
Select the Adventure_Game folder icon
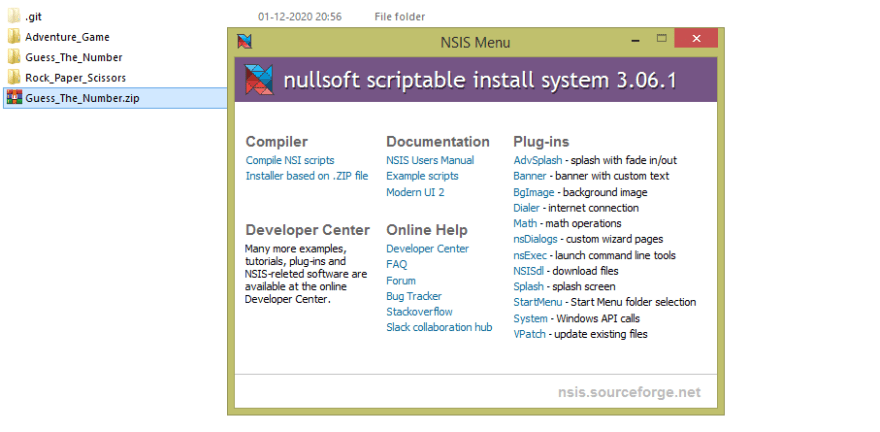tap(14, 37)
